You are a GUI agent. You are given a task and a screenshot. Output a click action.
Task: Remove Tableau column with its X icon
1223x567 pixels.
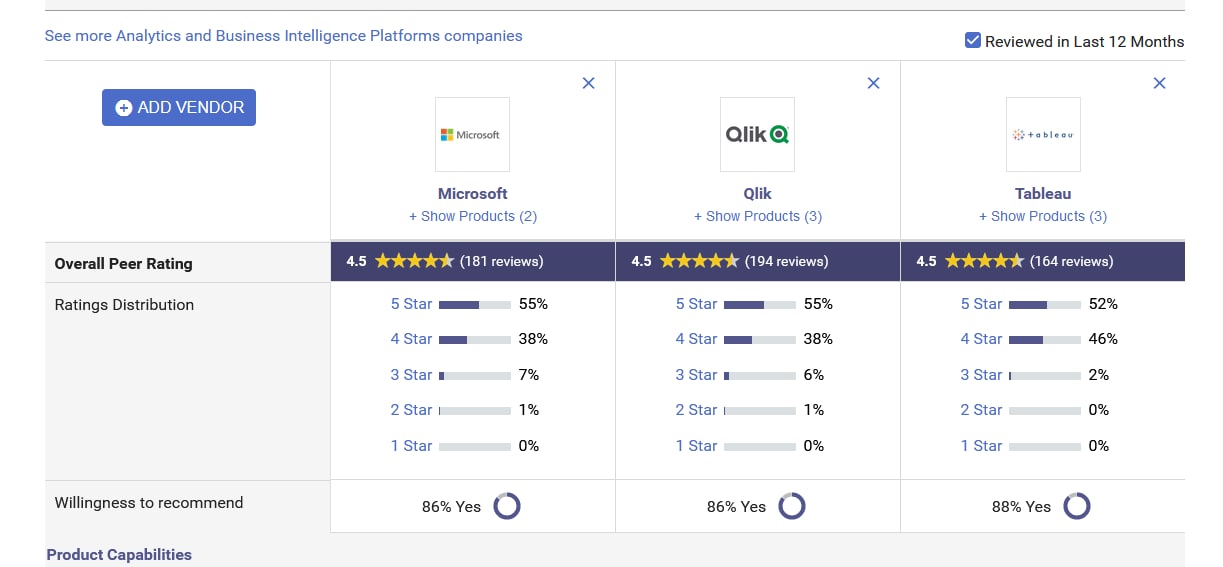coord(1160,83)
